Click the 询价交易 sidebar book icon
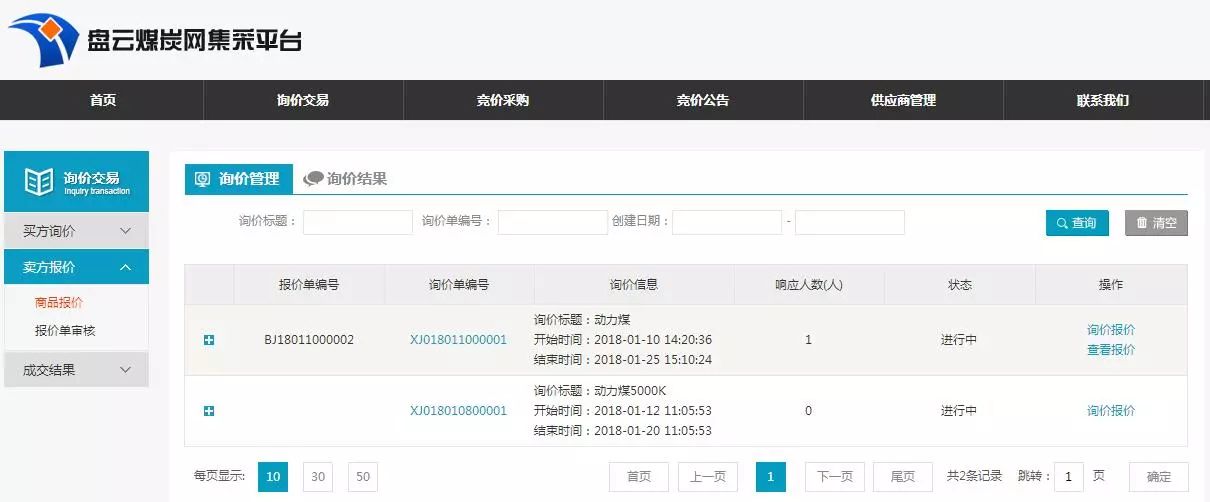Viewport: 1210px width, 502px height. (39, 182)
